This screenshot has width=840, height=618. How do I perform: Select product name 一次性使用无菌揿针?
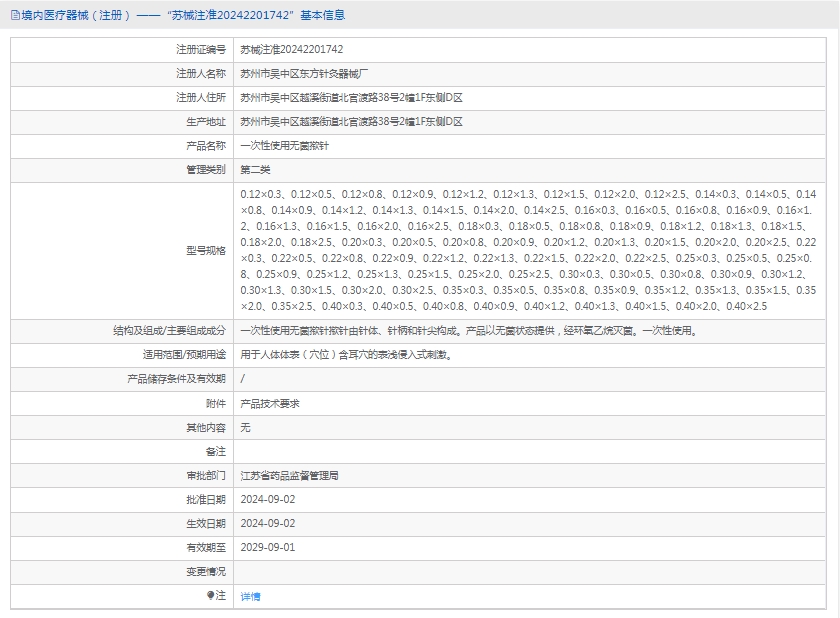pos(285,146)
